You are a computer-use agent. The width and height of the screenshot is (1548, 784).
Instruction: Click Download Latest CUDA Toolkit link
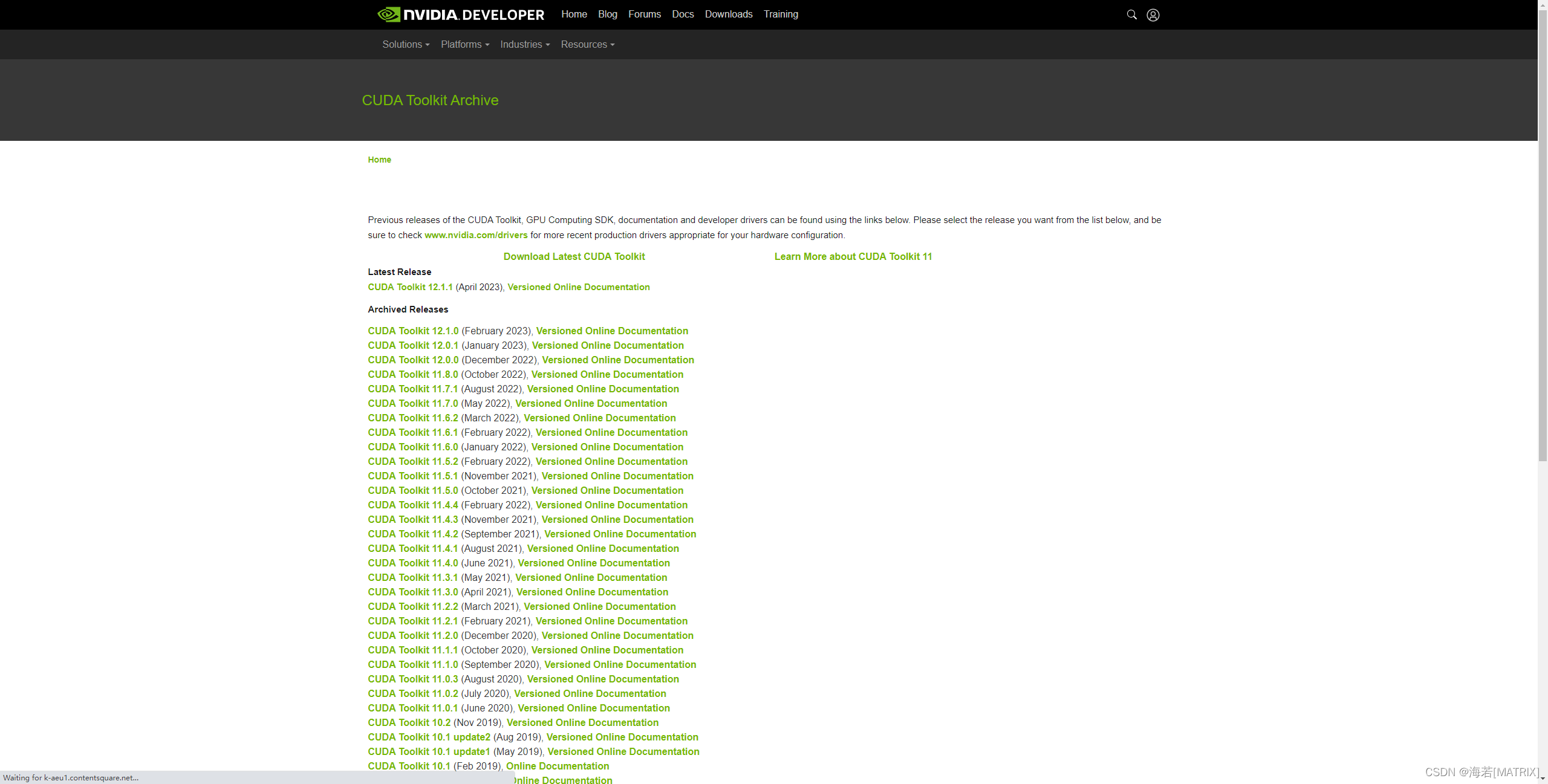pos(574,256)
